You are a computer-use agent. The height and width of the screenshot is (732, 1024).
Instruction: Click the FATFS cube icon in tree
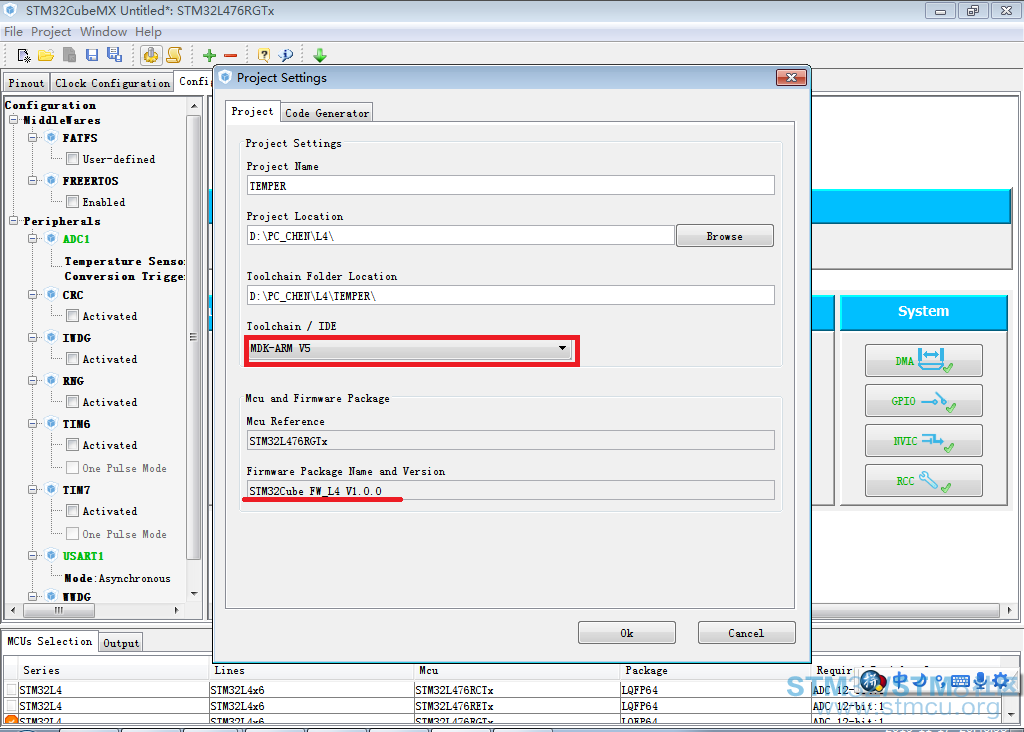point(52,137)
